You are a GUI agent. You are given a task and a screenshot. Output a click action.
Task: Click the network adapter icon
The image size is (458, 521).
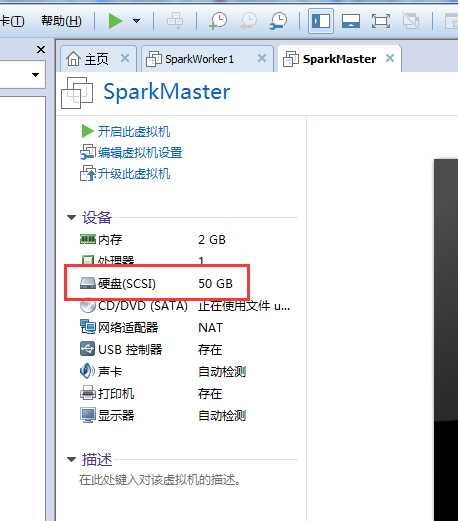coord(88,327)
